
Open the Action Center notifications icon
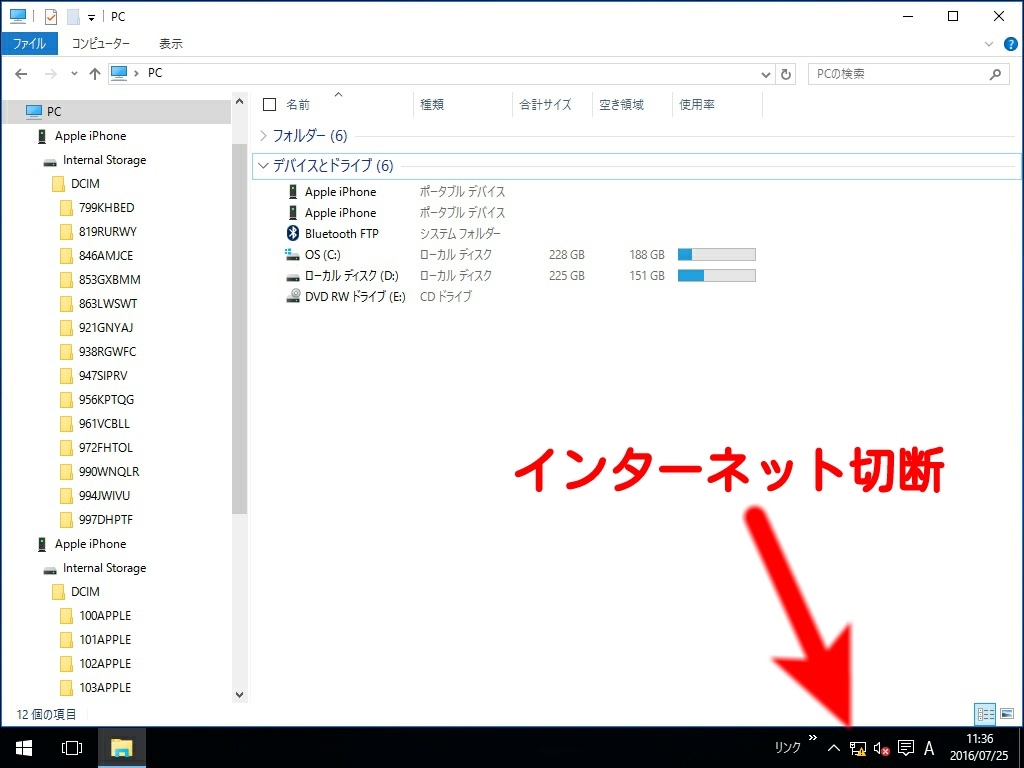tap(906, 748)
